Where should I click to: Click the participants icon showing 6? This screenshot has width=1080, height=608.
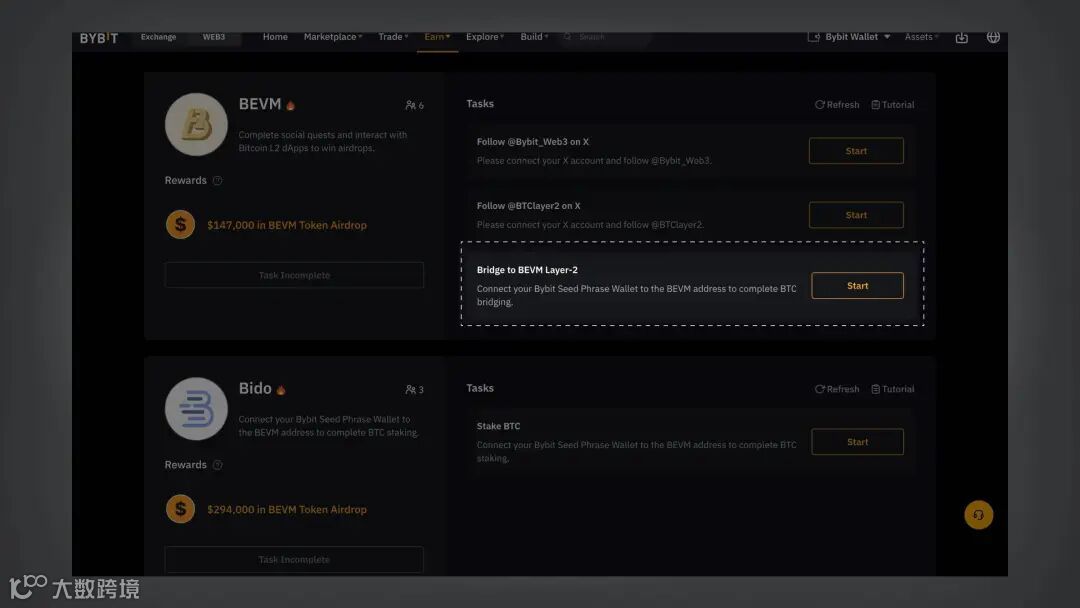[411, 105]
